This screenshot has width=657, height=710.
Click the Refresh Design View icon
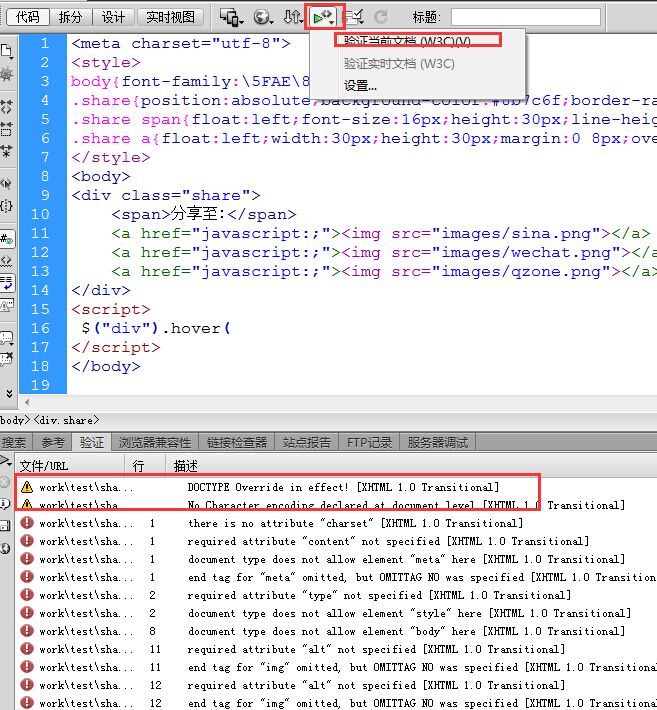(381, 18)
